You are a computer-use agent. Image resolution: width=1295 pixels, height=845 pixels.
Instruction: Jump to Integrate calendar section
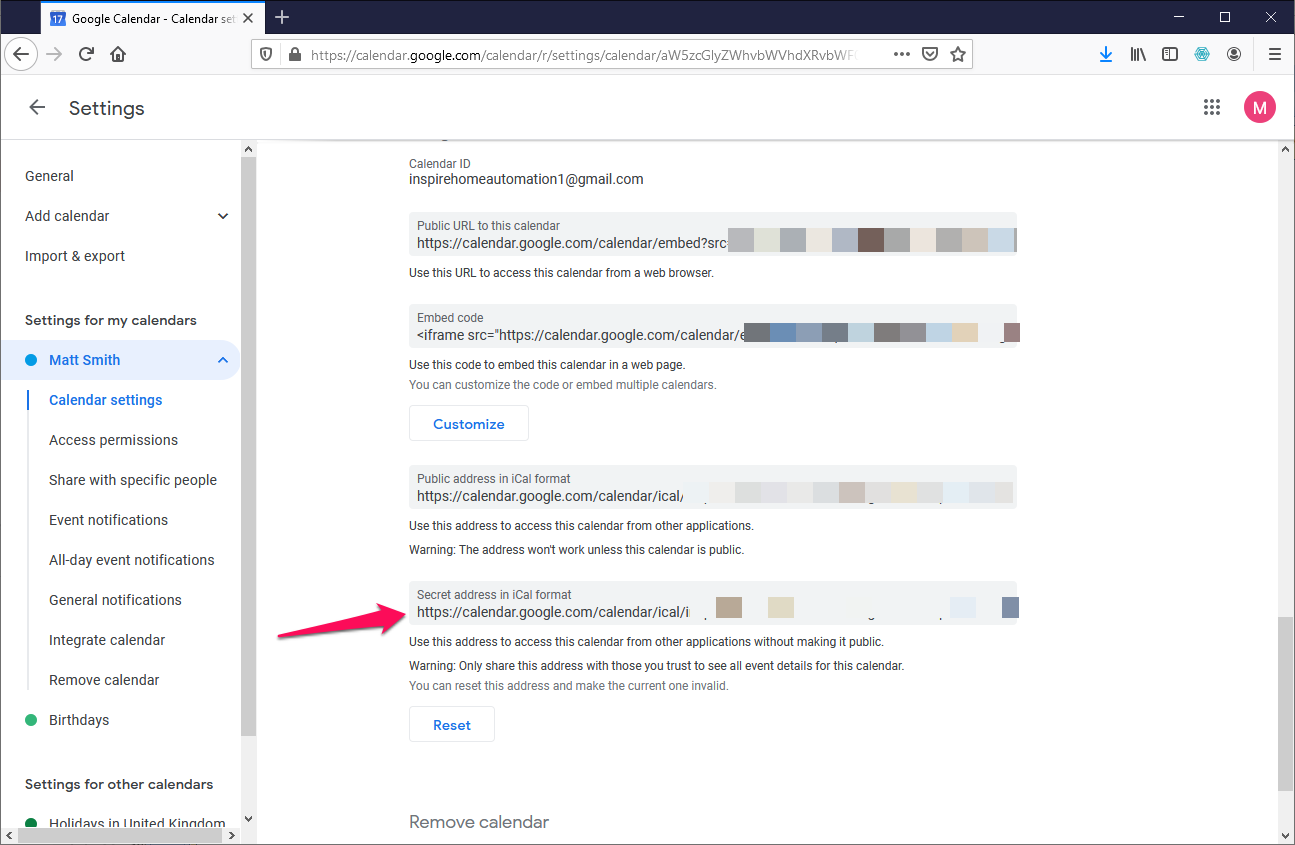[x=107, y=640]
